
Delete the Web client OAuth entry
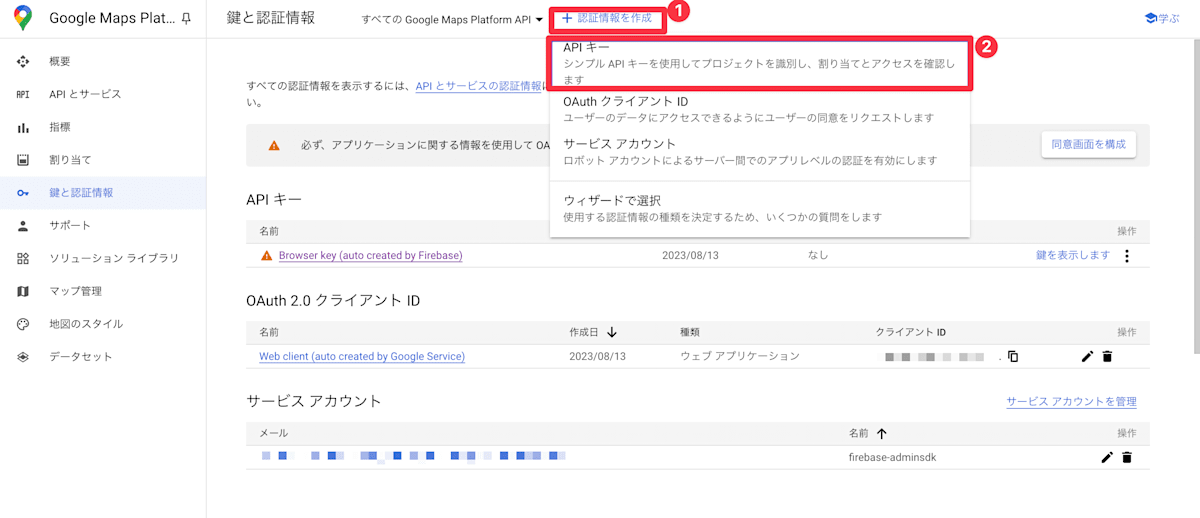pos(1107,356)
